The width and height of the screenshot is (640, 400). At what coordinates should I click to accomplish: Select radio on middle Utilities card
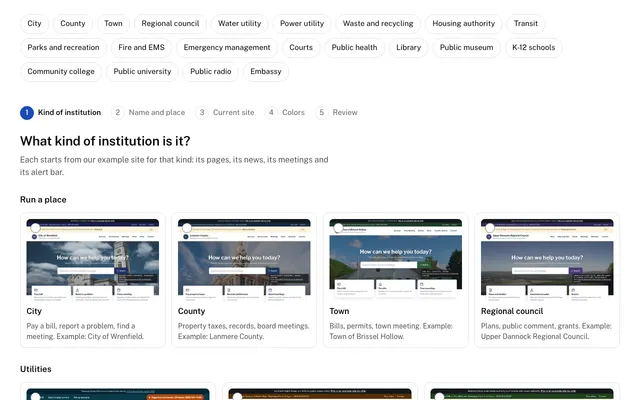click(x=238, y=397)
